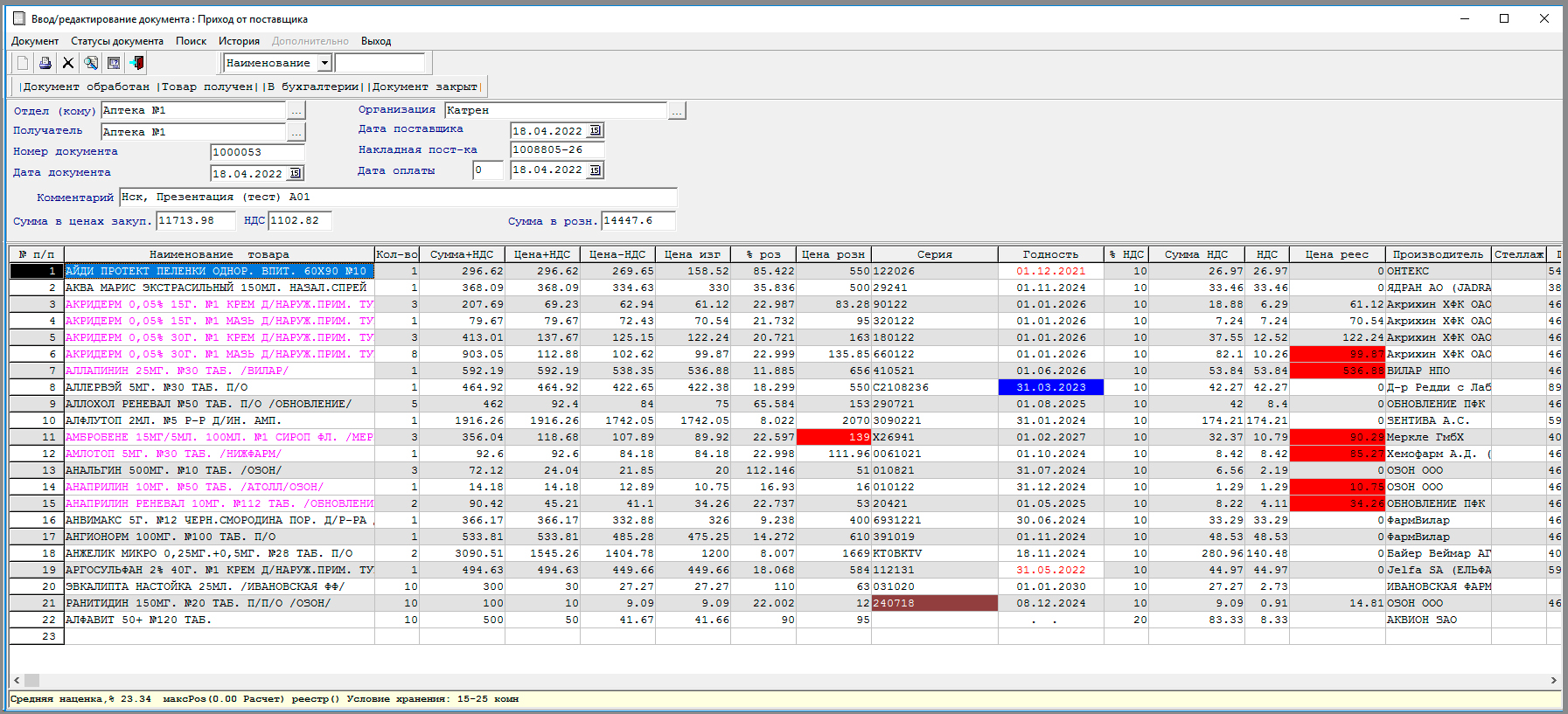Click the horizontal scrollbar right arrow

pyautogui.click(x=1553, y=680)
